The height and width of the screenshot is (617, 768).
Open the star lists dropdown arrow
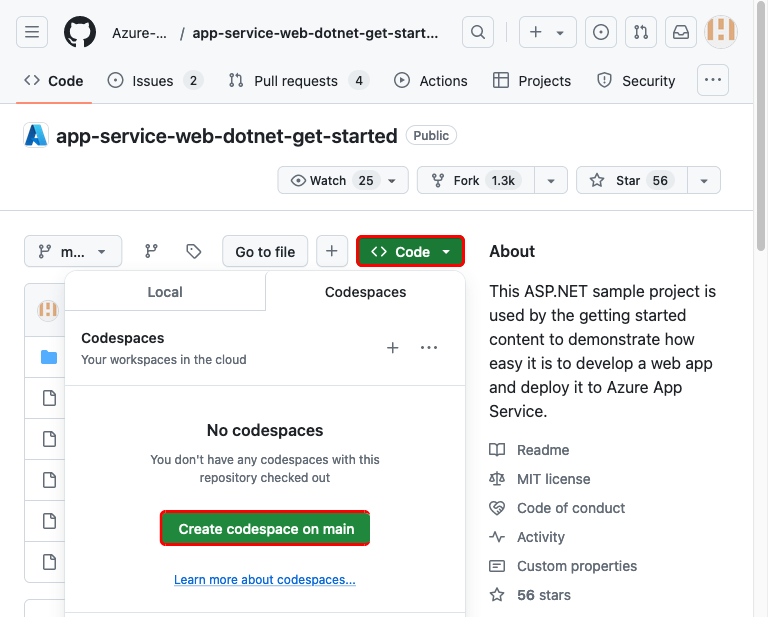coord(704,181)
